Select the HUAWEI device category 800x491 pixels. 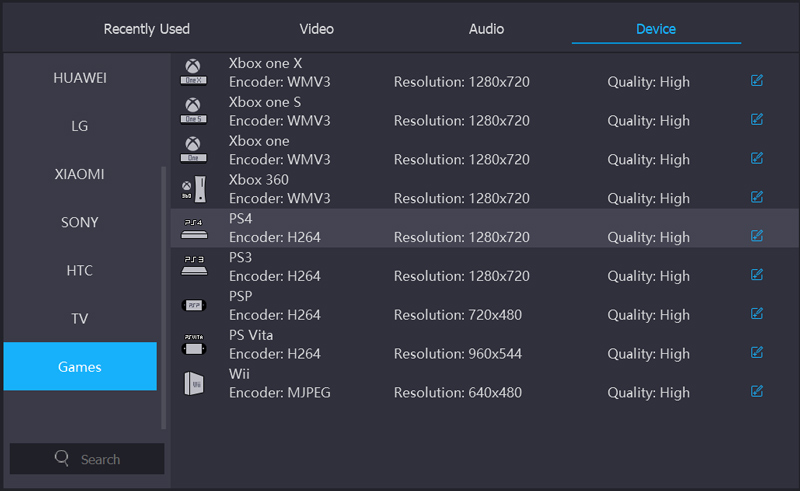(80, 78)
